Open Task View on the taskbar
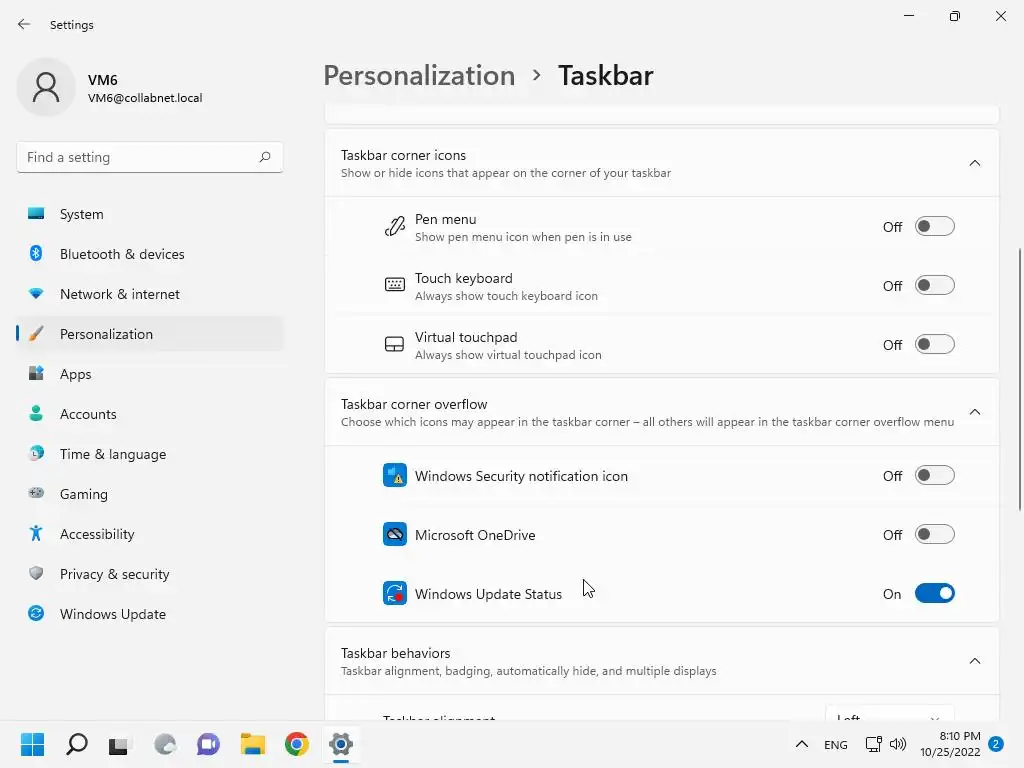The height and width of the screenshot is (768, 1024). [119, 744]
